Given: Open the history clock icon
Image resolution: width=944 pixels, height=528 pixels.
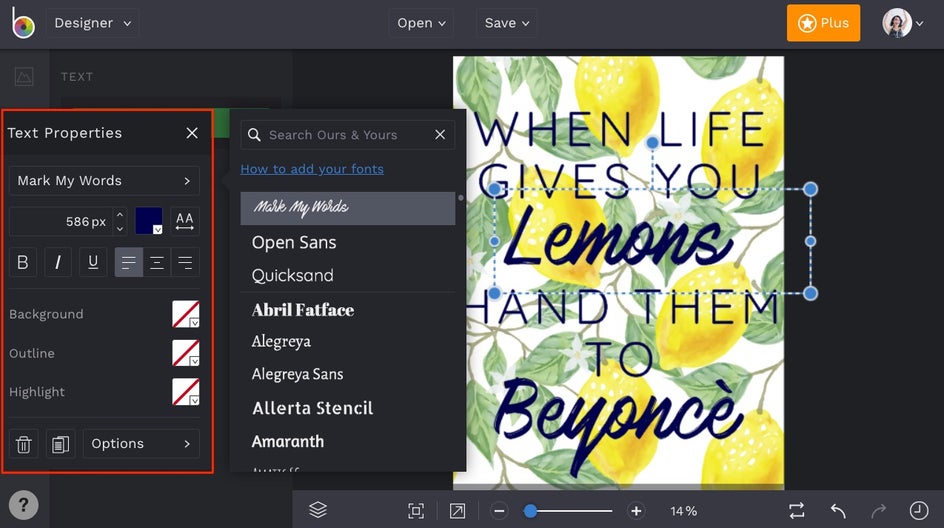Looking at the screenshot, I should (918, 510).
